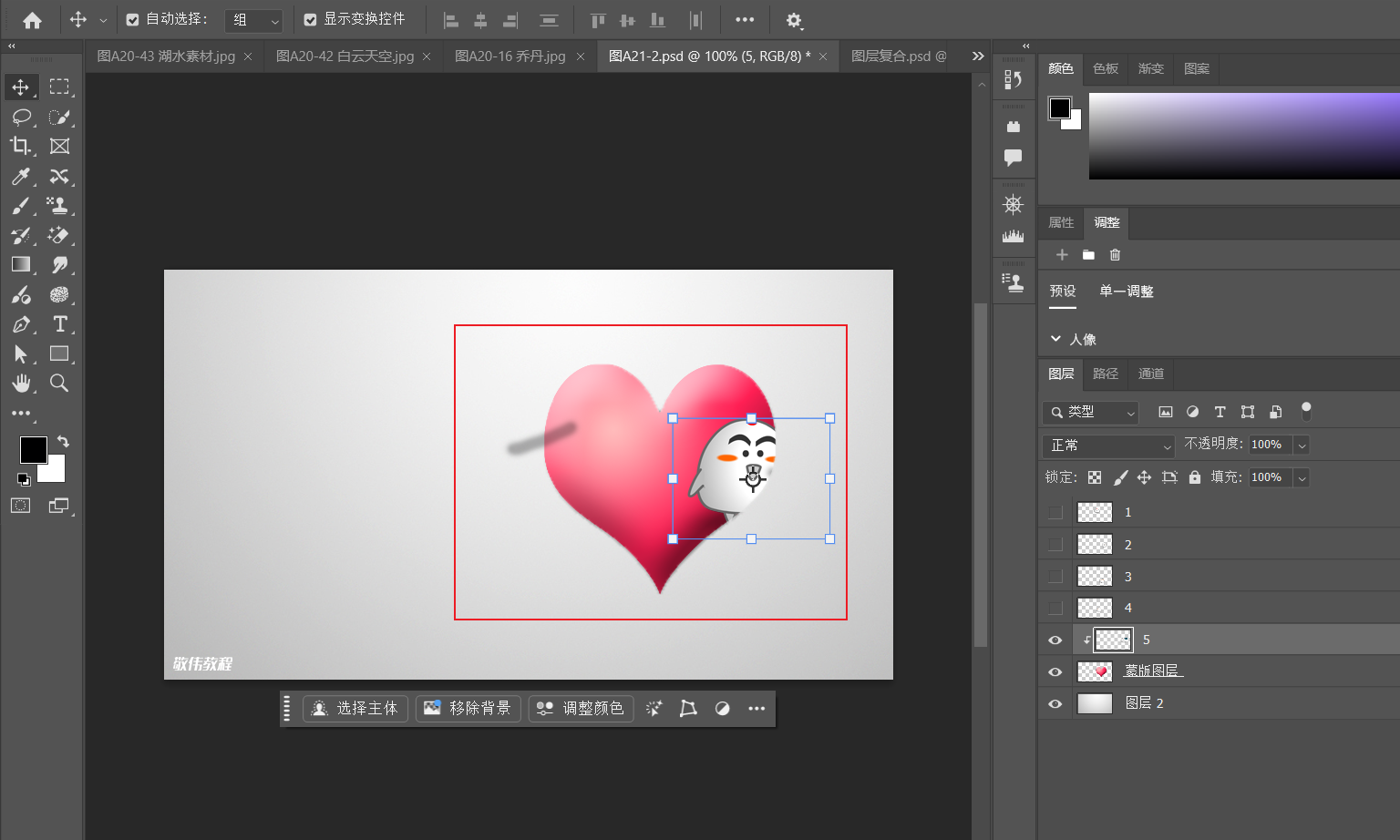Select the Pen tool
The image size is (1400, 840).
20,324
